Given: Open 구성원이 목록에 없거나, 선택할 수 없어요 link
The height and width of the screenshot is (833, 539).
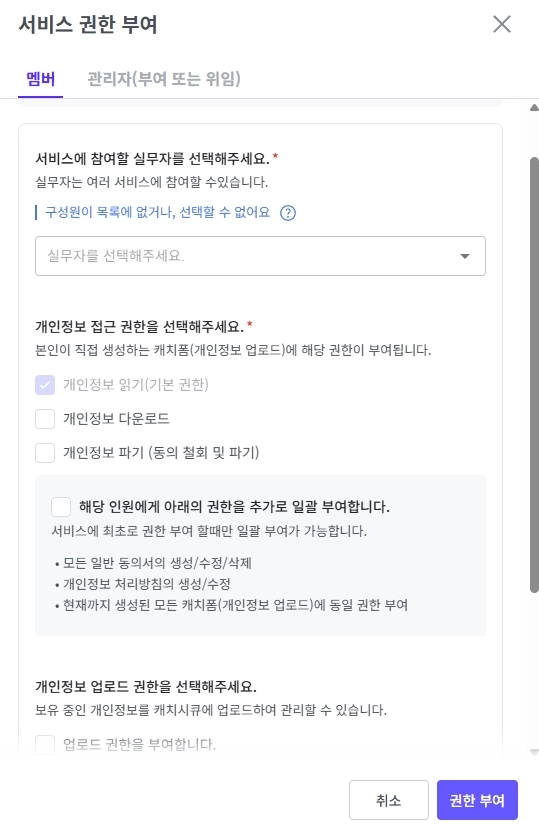Looking at the screenshot, I should tap(157, 212).
